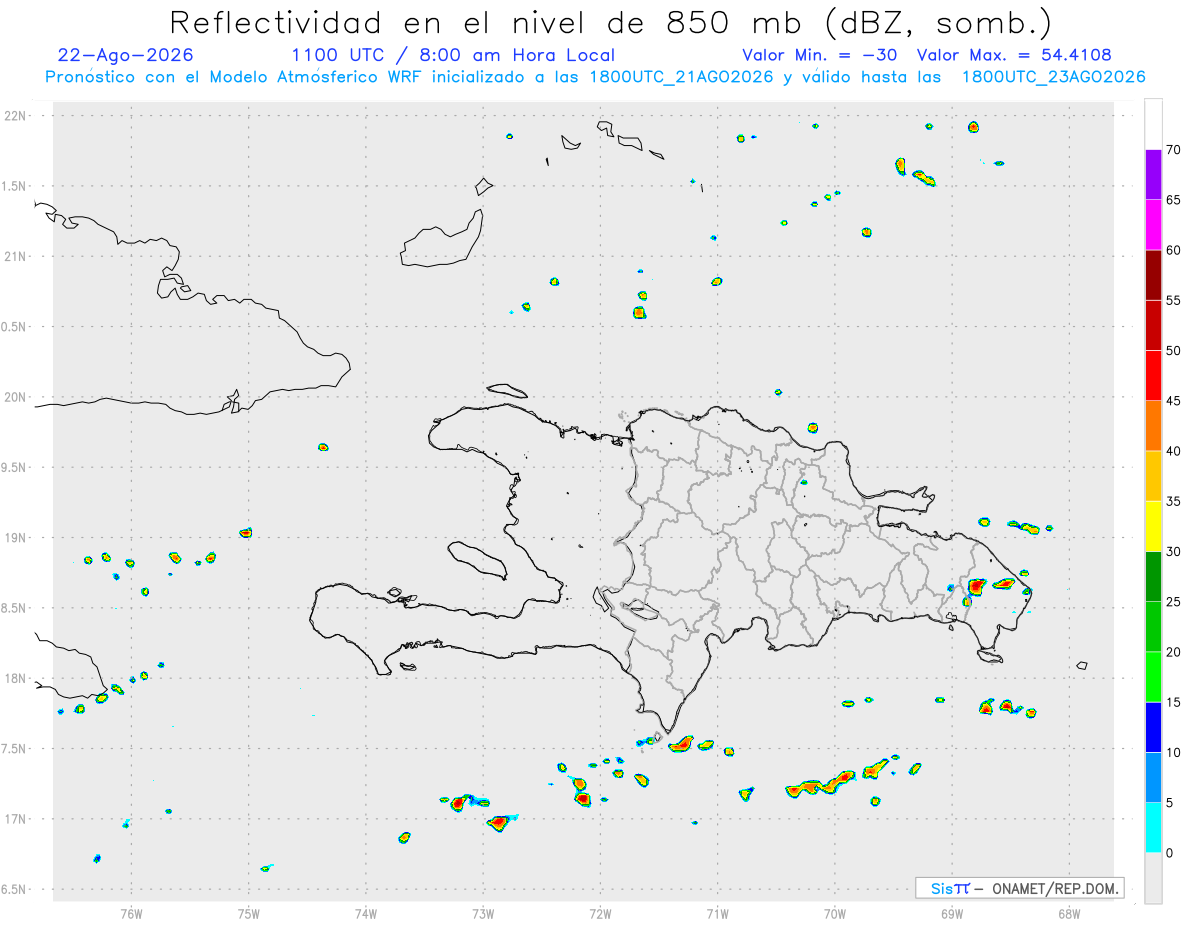Select the magenta 60–65 dBZ colorbar segment

tap(1153, 225)
